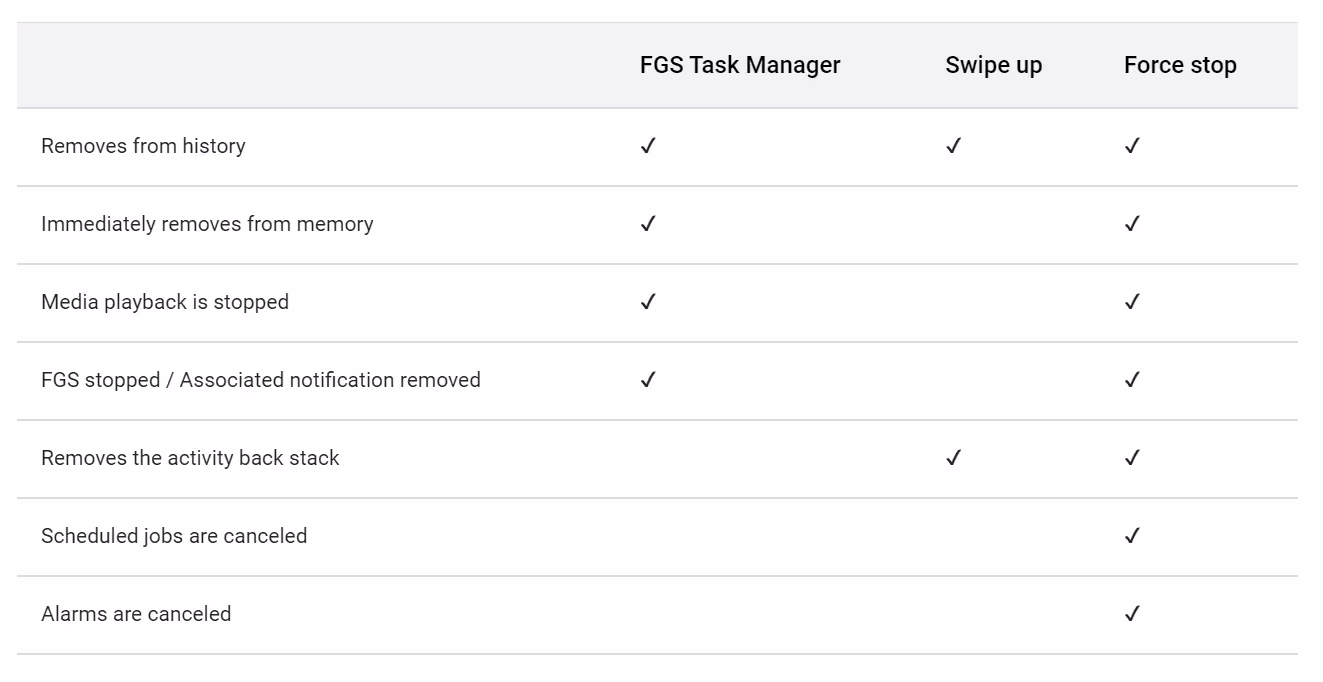
Task: Click Force stop checkmark in Removes from history row
Action: 1132,146
